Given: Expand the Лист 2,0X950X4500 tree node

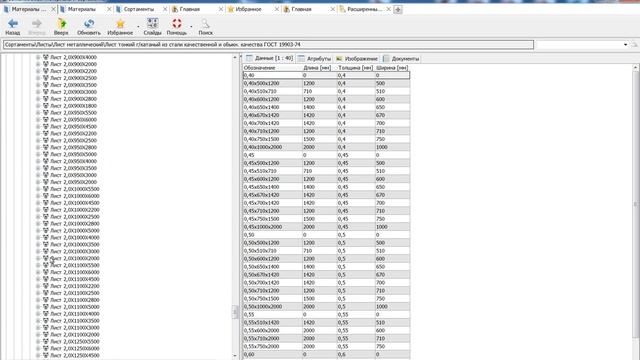Looking at the screenshot, I should point(38,127).
